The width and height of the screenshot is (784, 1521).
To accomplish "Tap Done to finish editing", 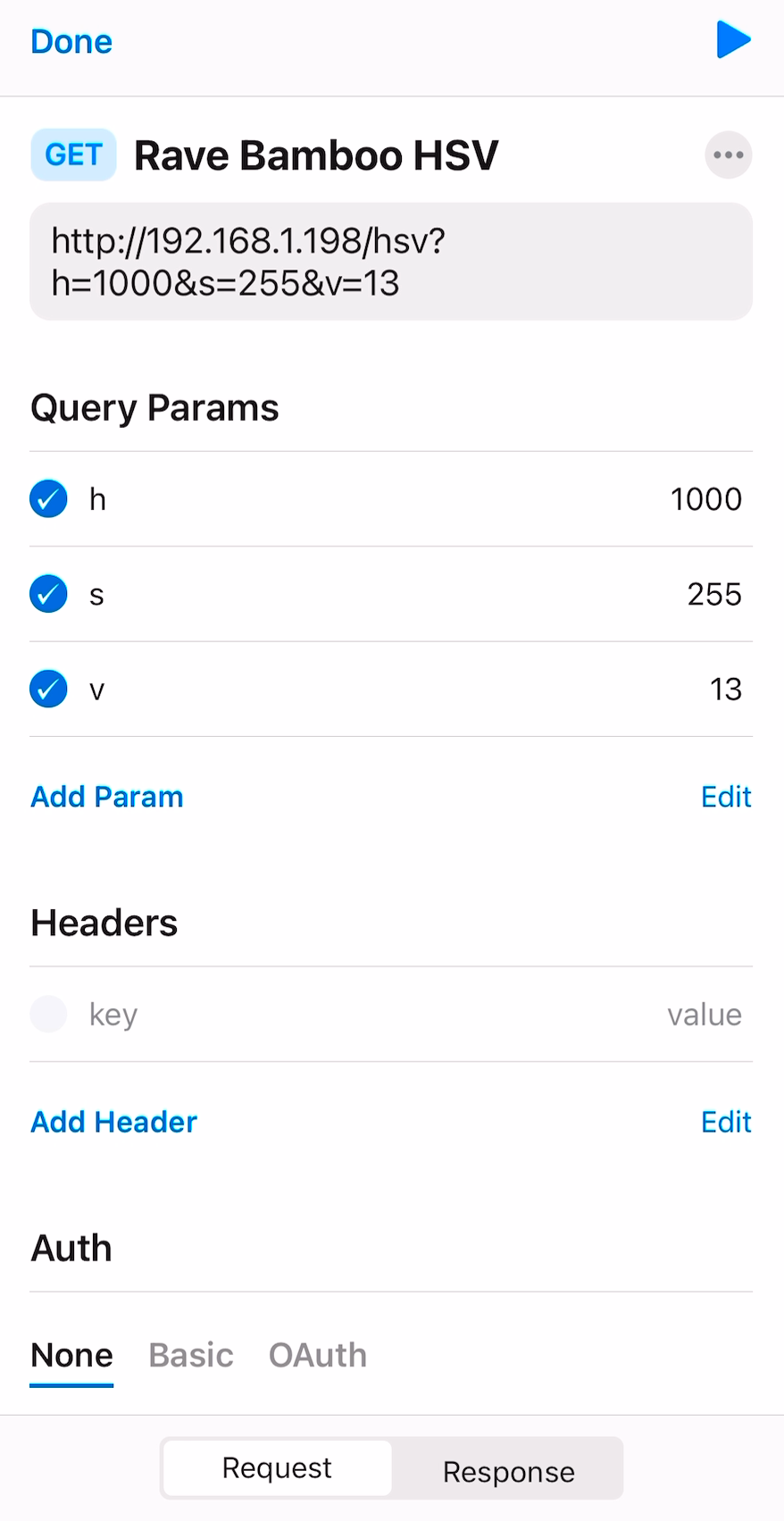I will pos(71,42).
